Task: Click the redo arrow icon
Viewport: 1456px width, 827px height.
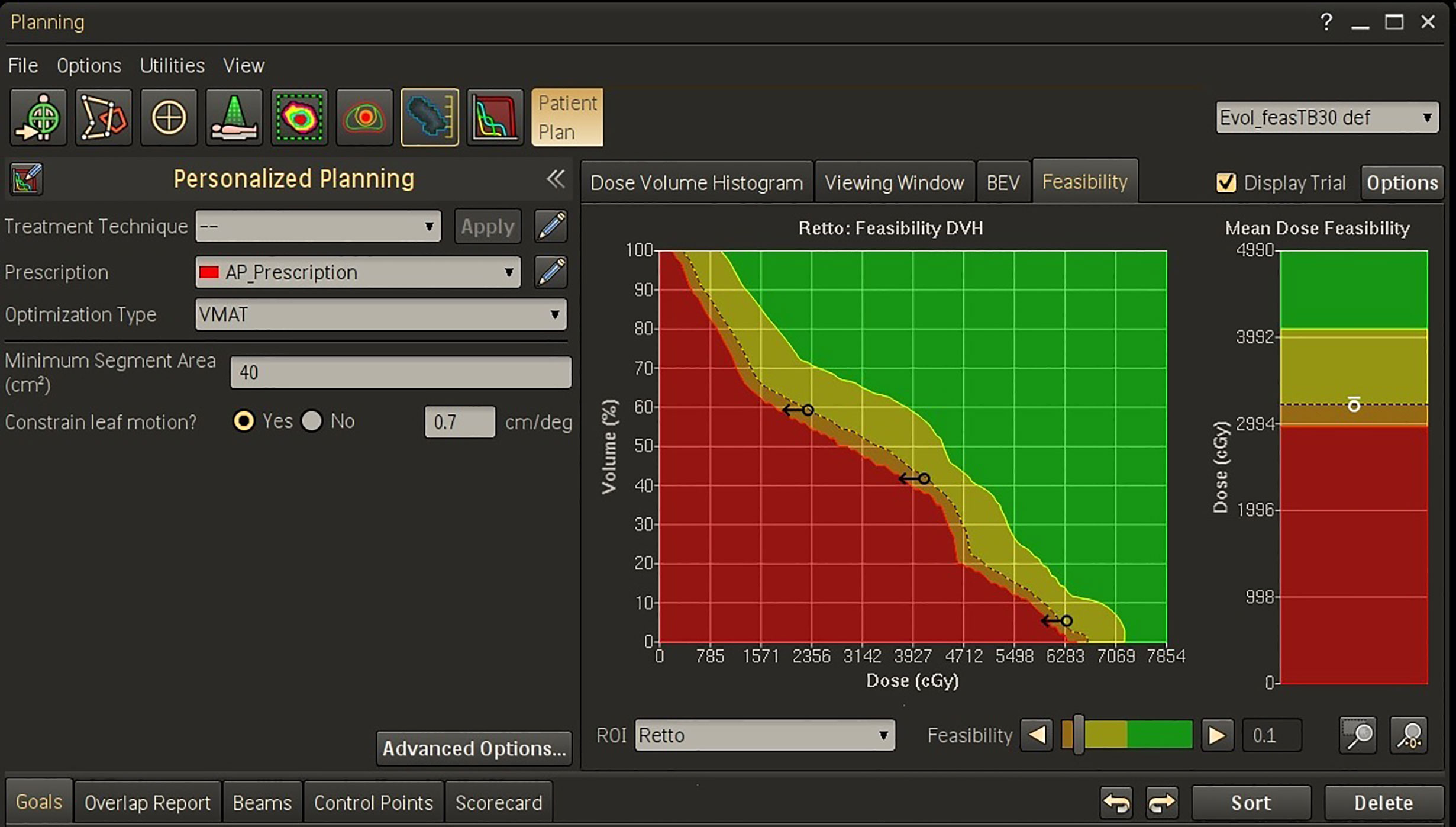Action: click(1161, 803)
